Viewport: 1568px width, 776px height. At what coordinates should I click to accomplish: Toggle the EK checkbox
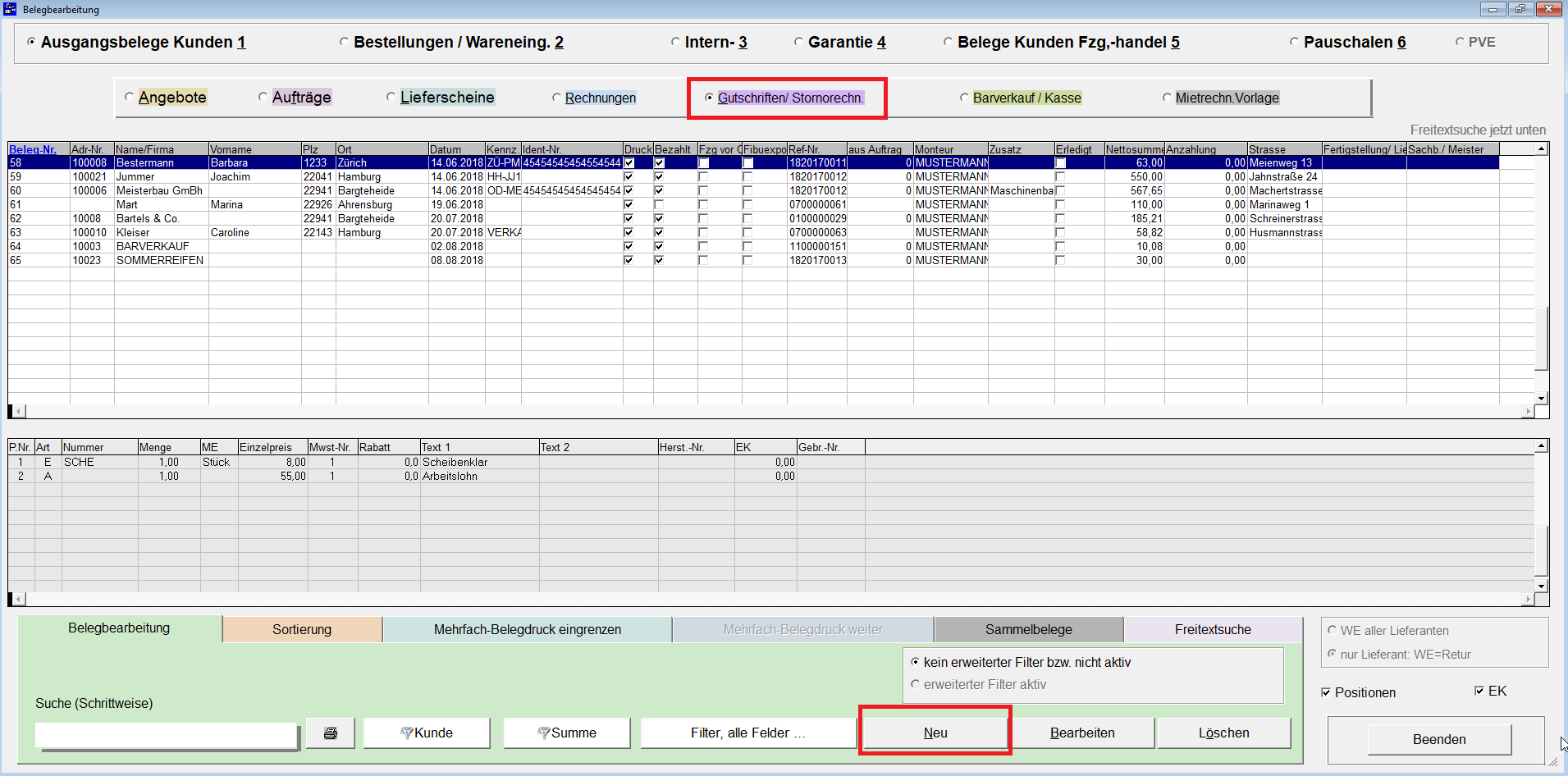tap(1479, 691)
